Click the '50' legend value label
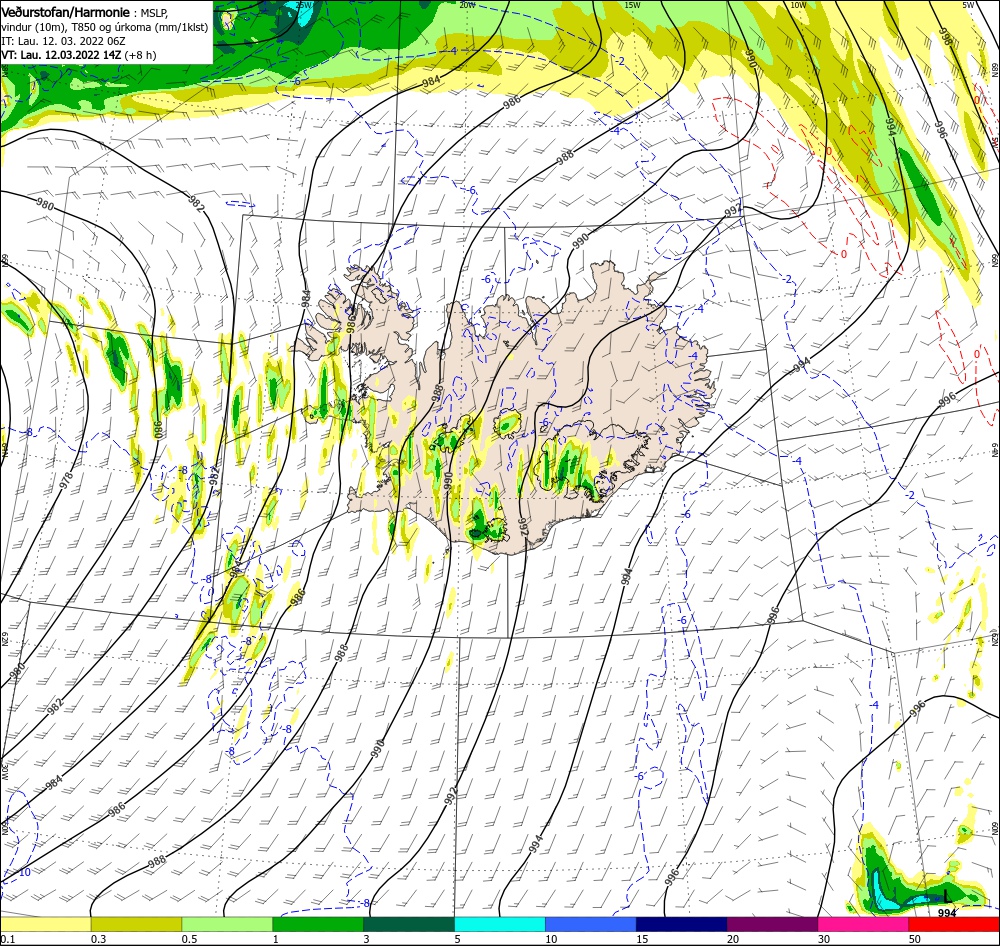This screenshot has width=1000, height=946. coord(915,939)
